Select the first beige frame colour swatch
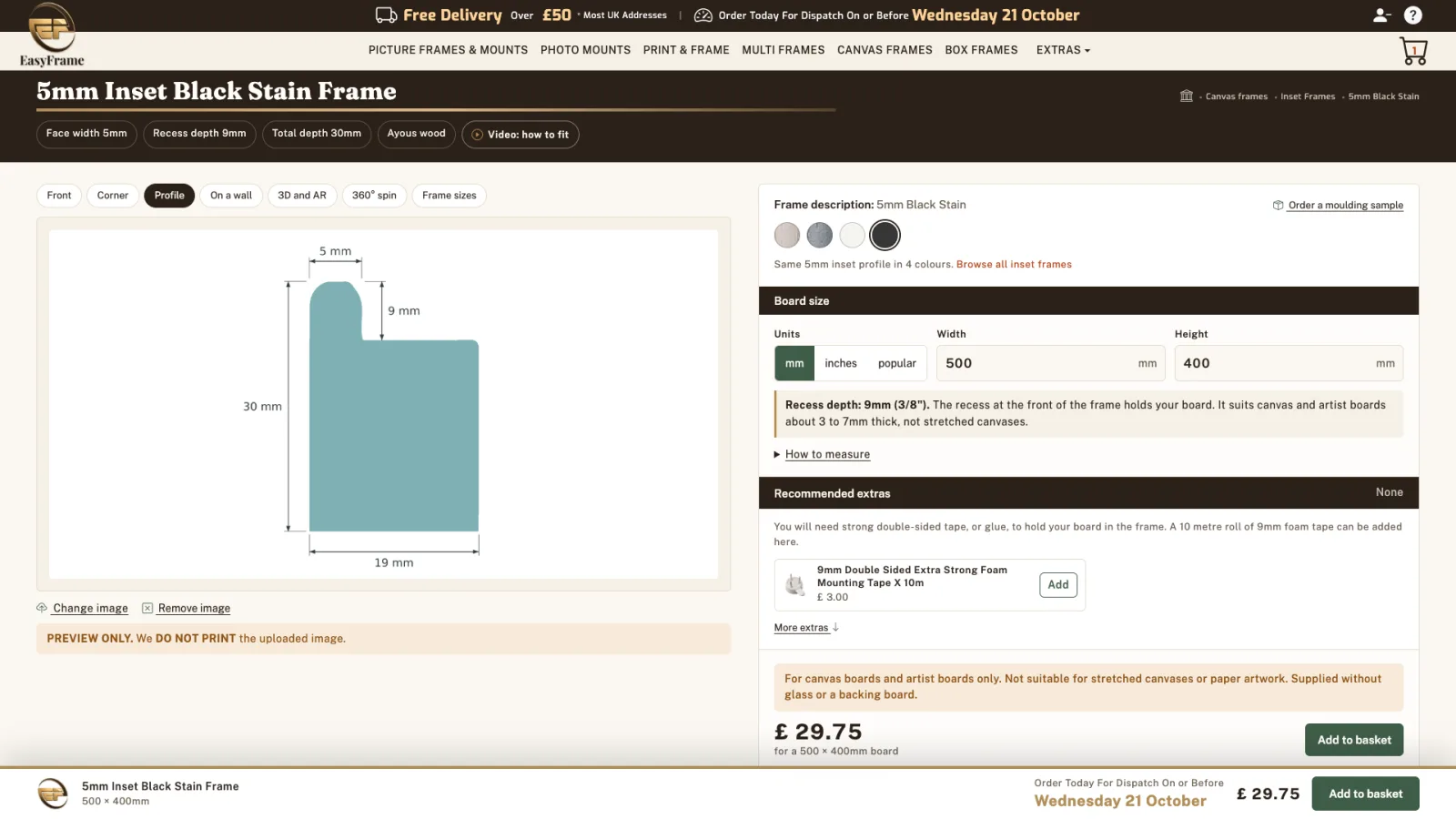 787,235
